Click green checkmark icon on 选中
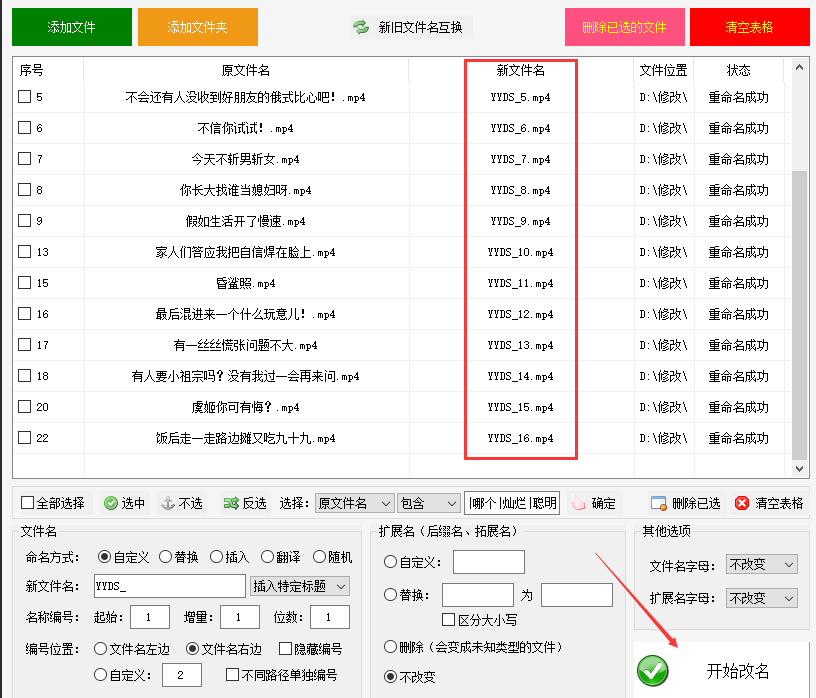 111,503
